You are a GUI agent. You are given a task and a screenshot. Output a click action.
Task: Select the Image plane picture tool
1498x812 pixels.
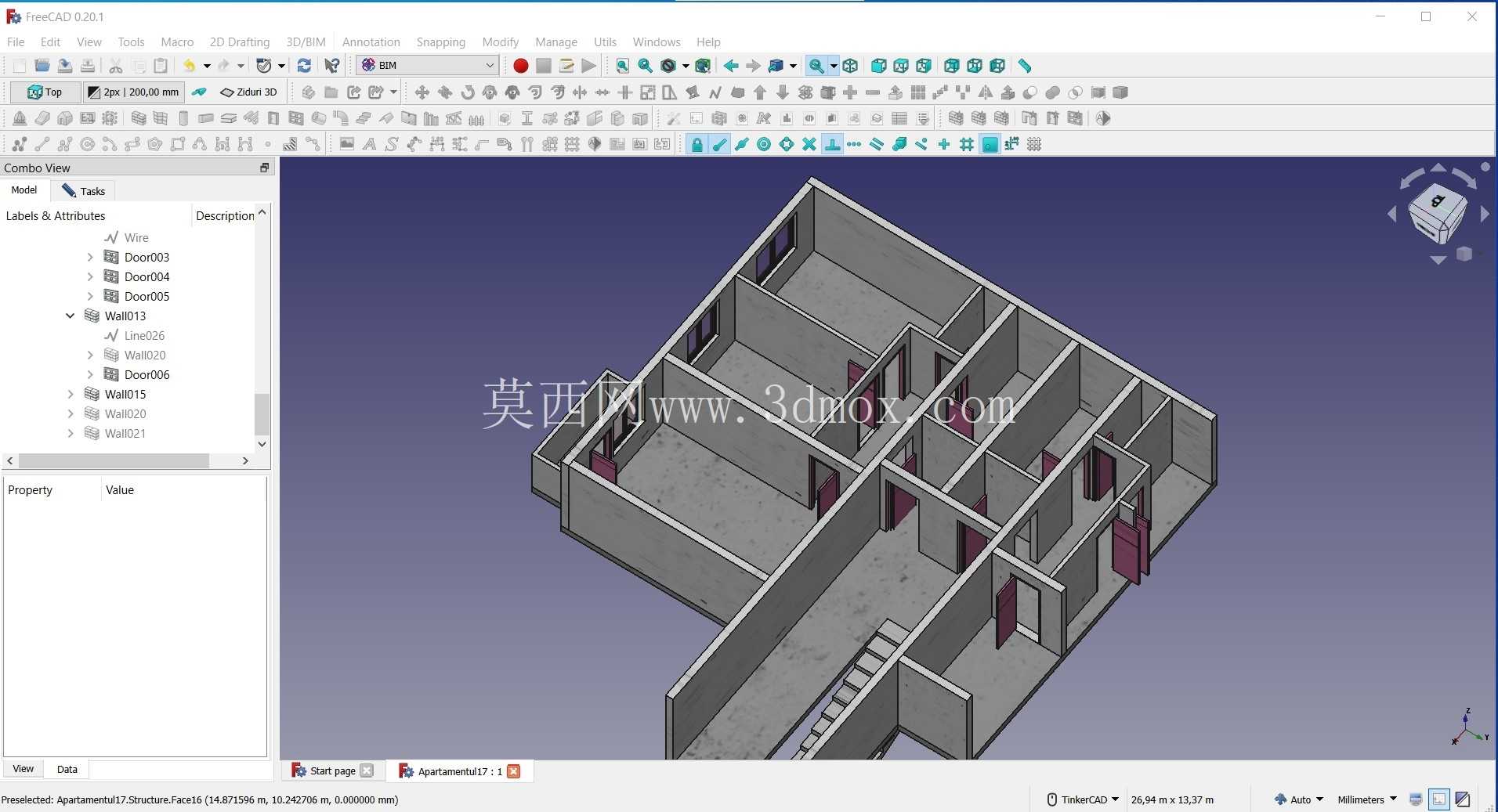[346, 144]
